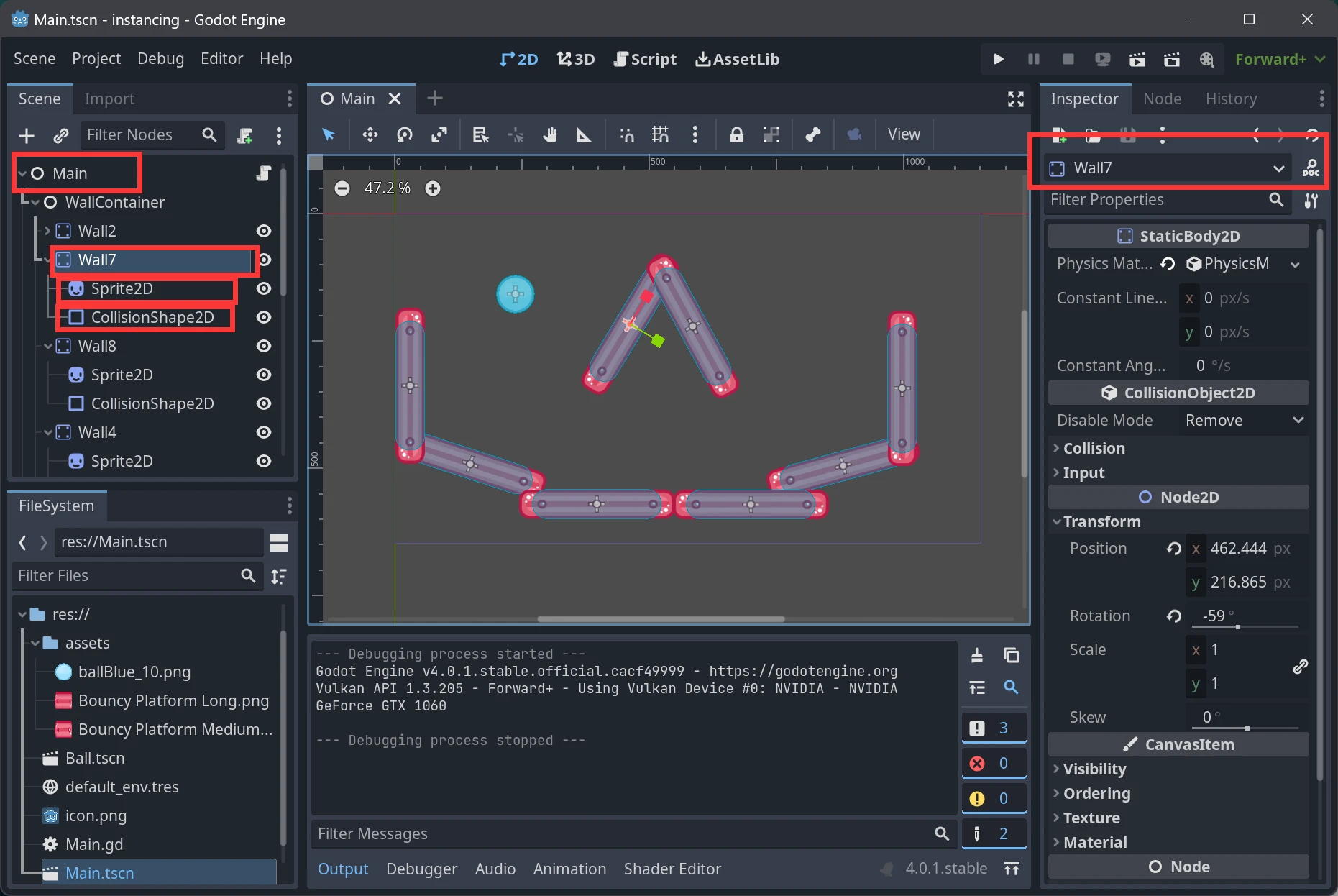1338x896 pixels.
Task: Open Wall7 documentation with the Doc icon
Action: 1311,167
